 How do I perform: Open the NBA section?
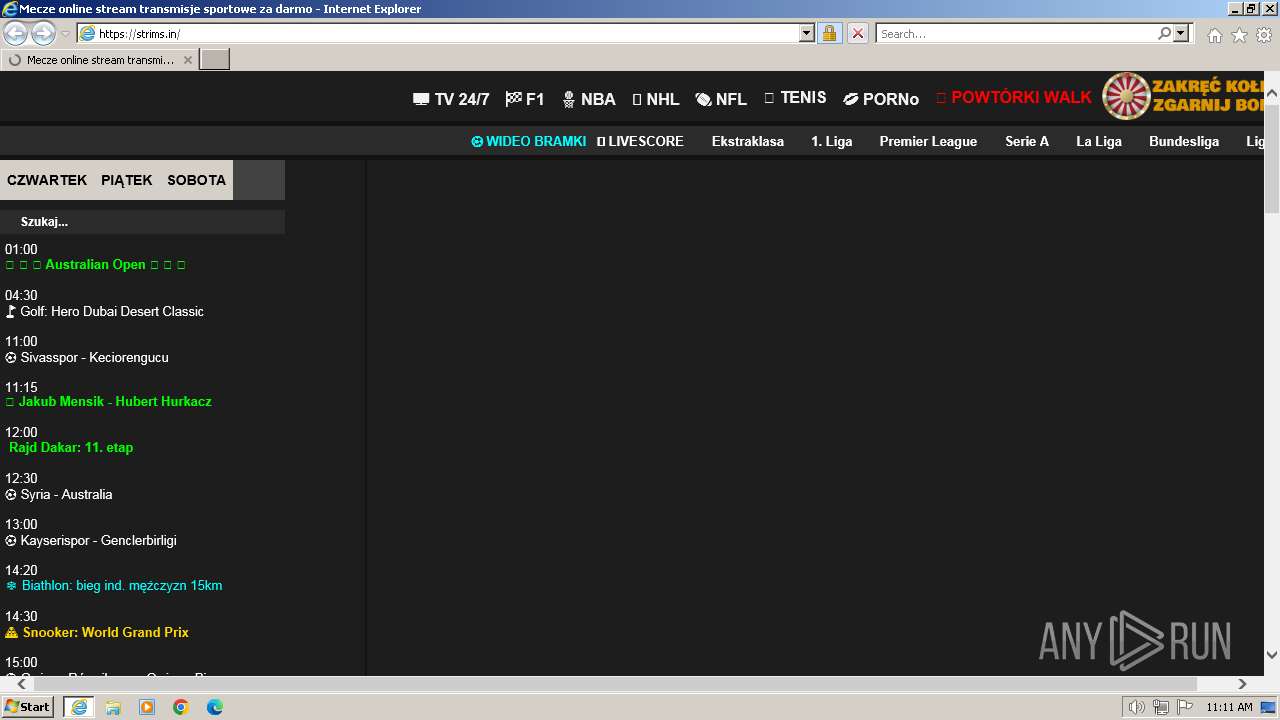pos(589,99)
